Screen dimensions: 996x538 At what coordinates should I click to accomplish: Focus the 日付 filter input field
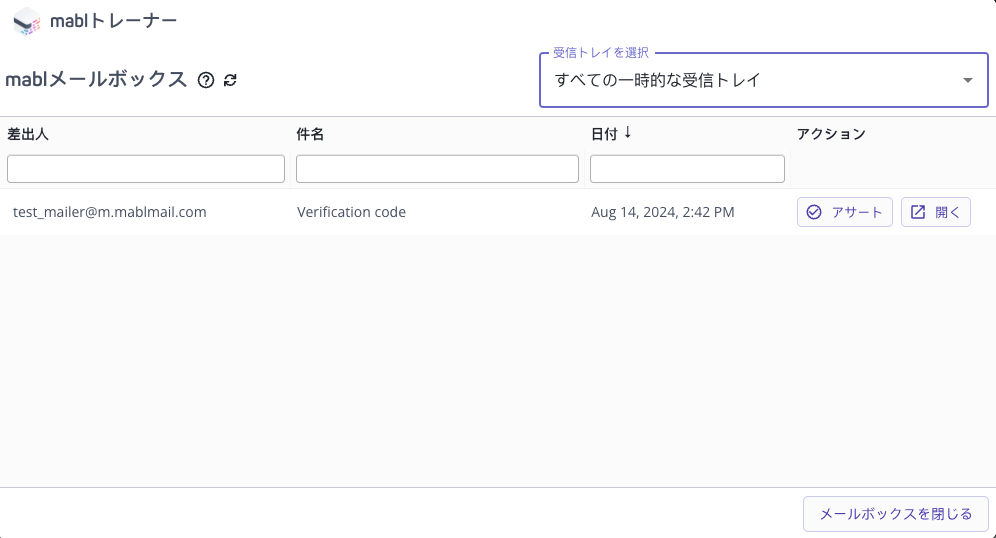(687, 169)
